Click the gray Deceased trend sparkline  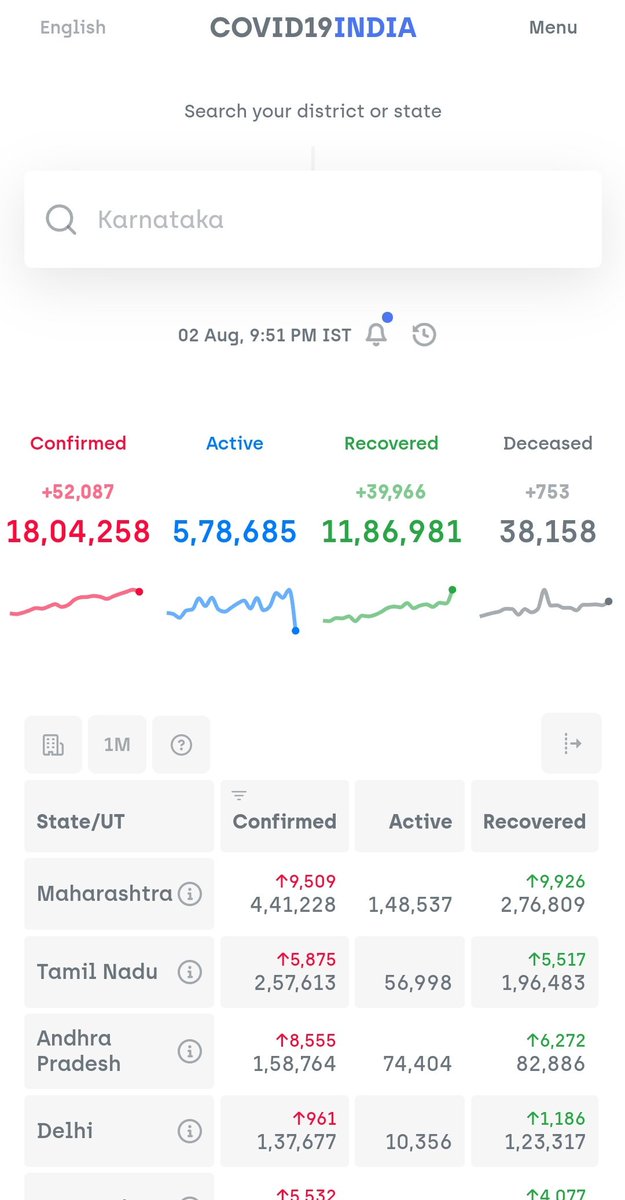click(546, 603)
